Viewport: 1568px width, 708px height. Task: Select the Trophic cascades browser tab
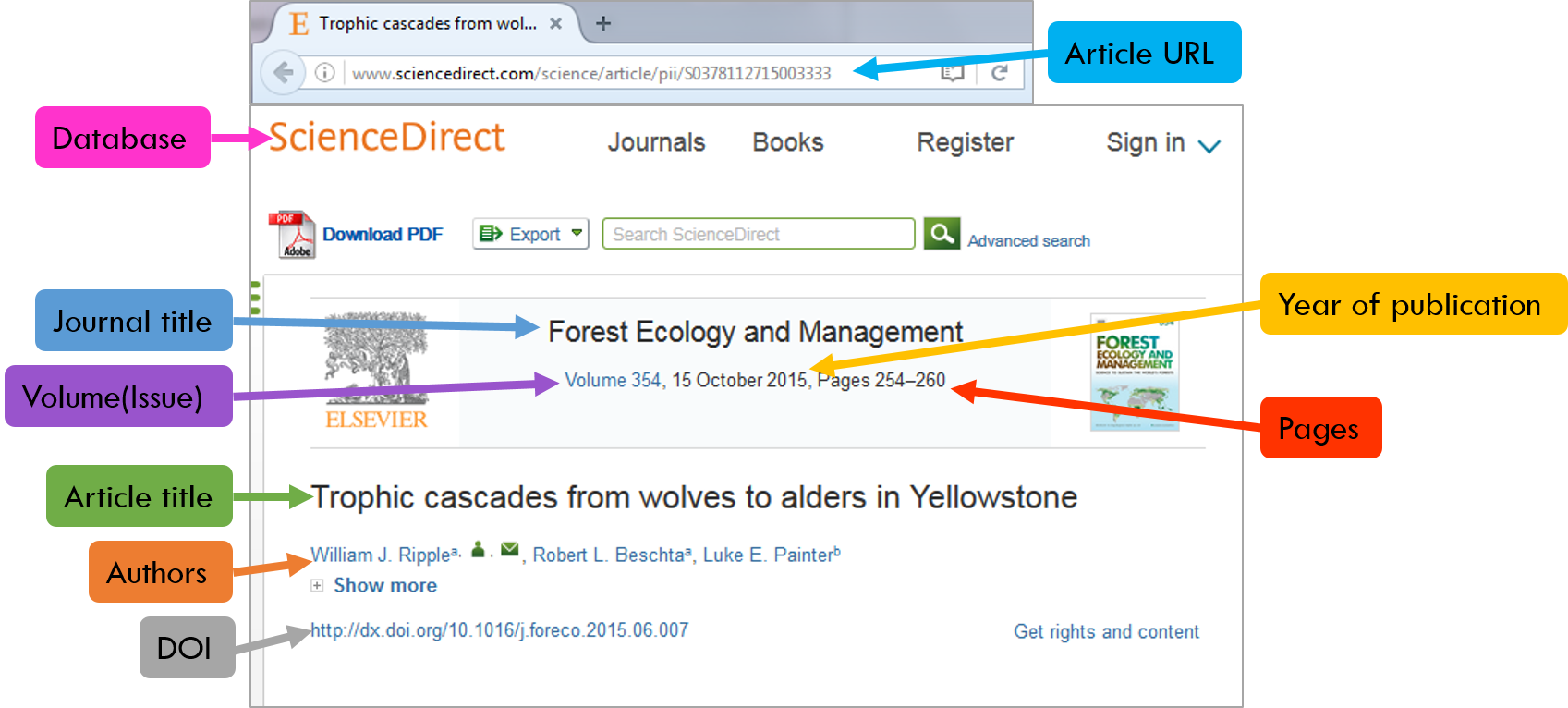427,23
